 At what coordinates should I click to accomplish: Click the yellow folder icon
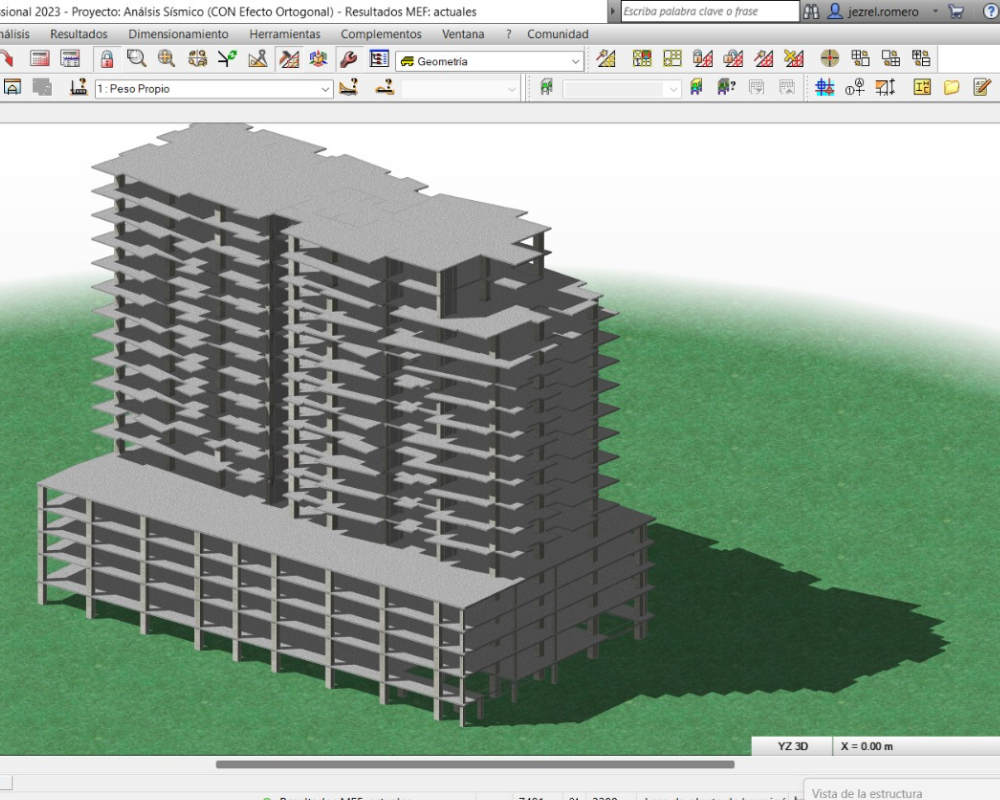(951, 88)
